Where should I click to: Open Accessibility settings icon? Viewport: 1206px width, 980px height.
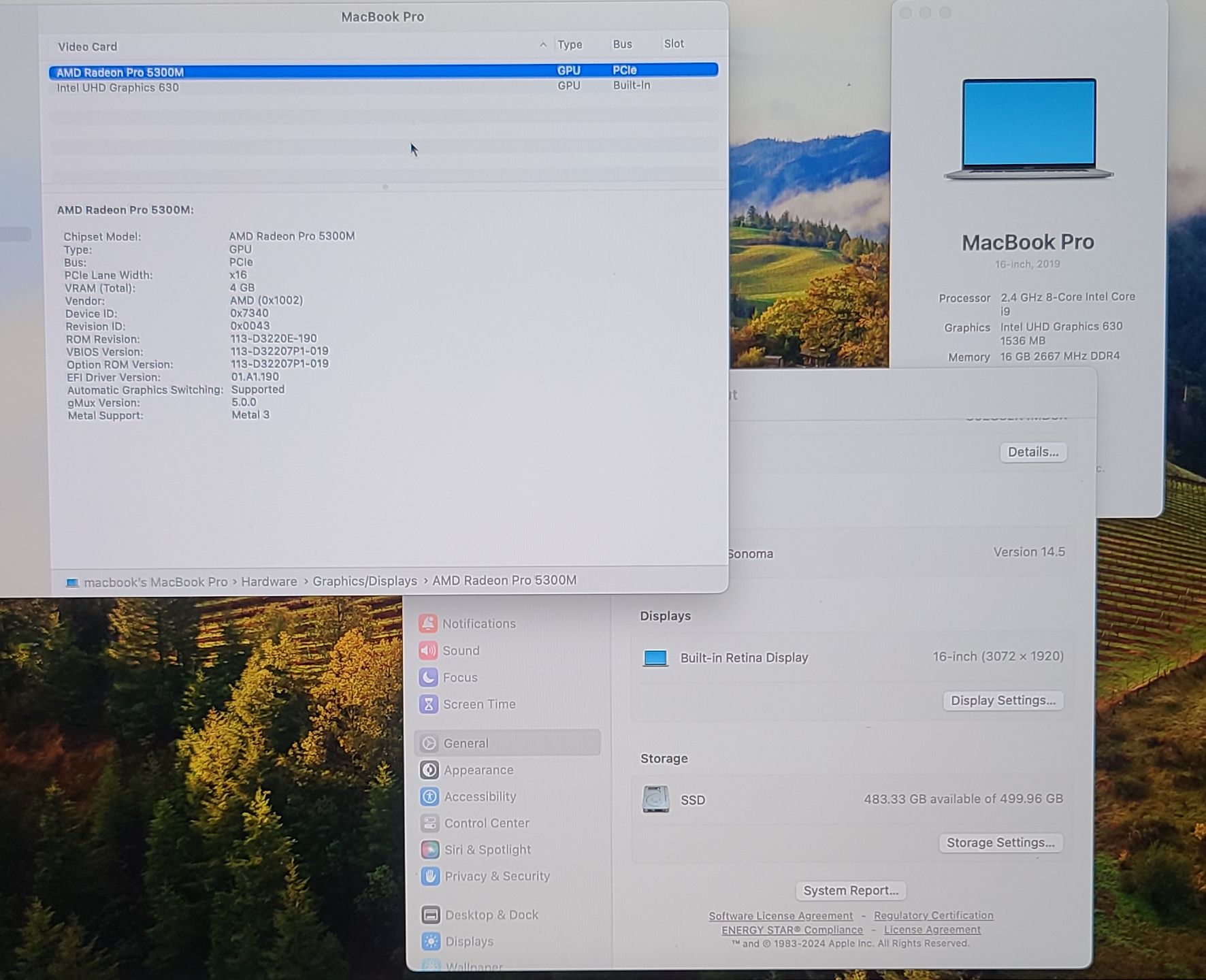(429, 796)
